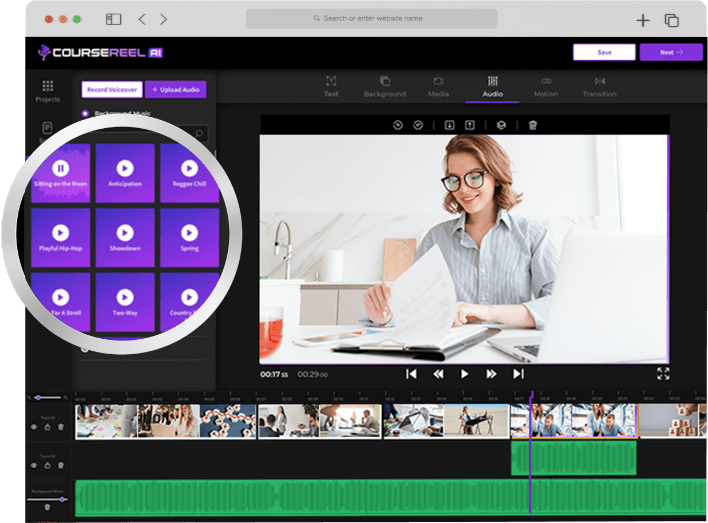Pause the Sitting on the Moon track
This screenshot has width=708, height=523.
tap(61, 168)
